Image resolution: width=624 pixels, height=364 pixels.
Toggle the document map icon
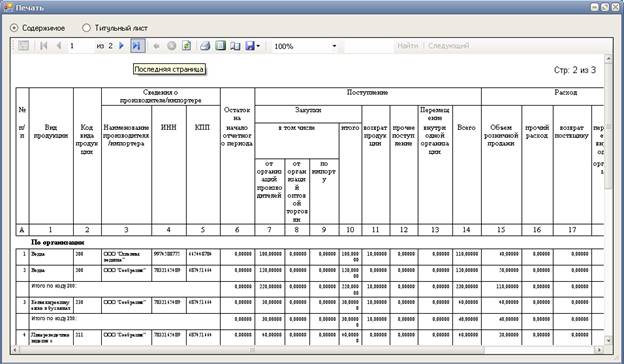(x=23, y=46)
